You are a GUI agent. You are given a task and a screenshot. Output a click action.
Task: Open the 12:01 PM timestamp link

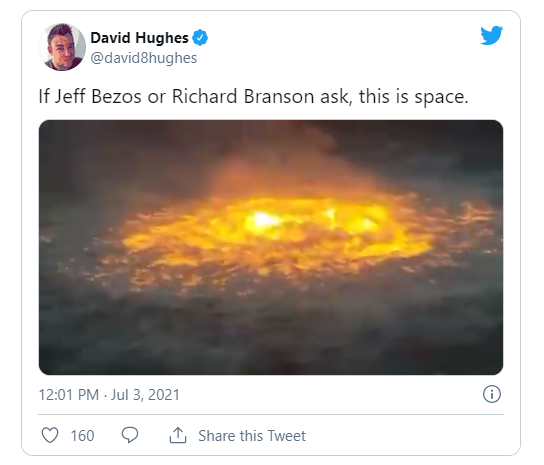(69, 395)
